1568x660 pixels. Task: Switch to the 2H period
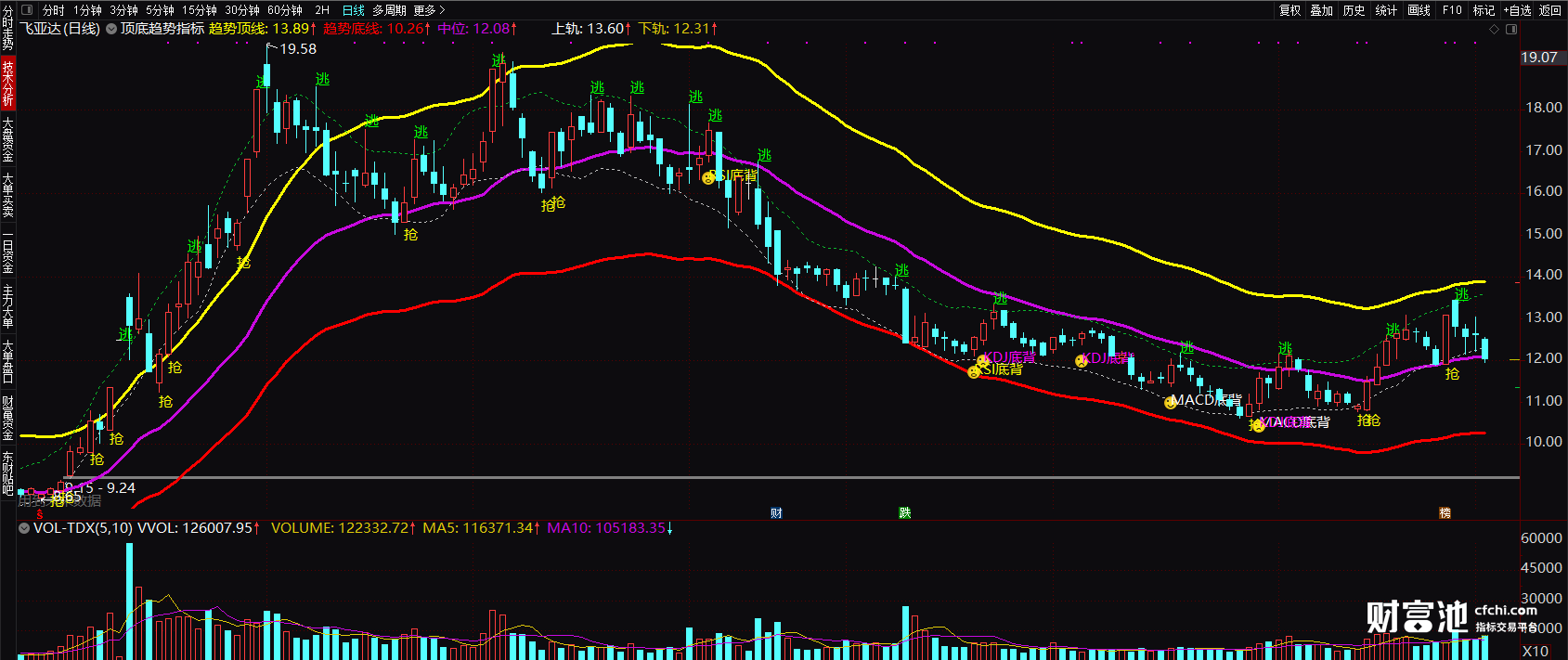tap(322, 10)
